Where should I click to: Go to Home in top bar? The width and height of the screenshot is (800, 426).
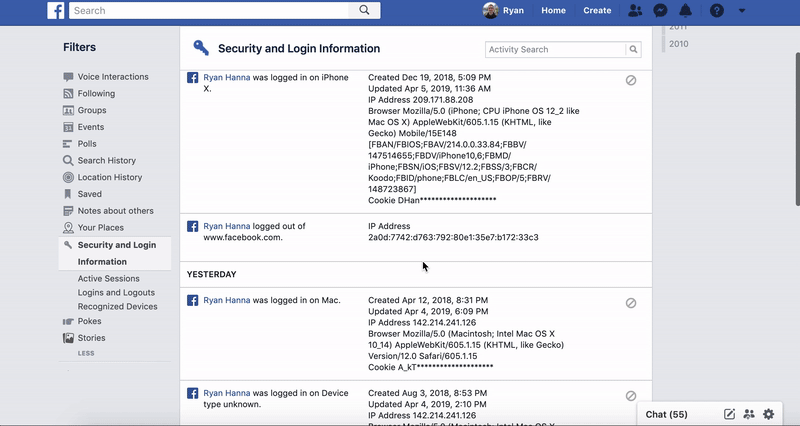click(554, 10)
